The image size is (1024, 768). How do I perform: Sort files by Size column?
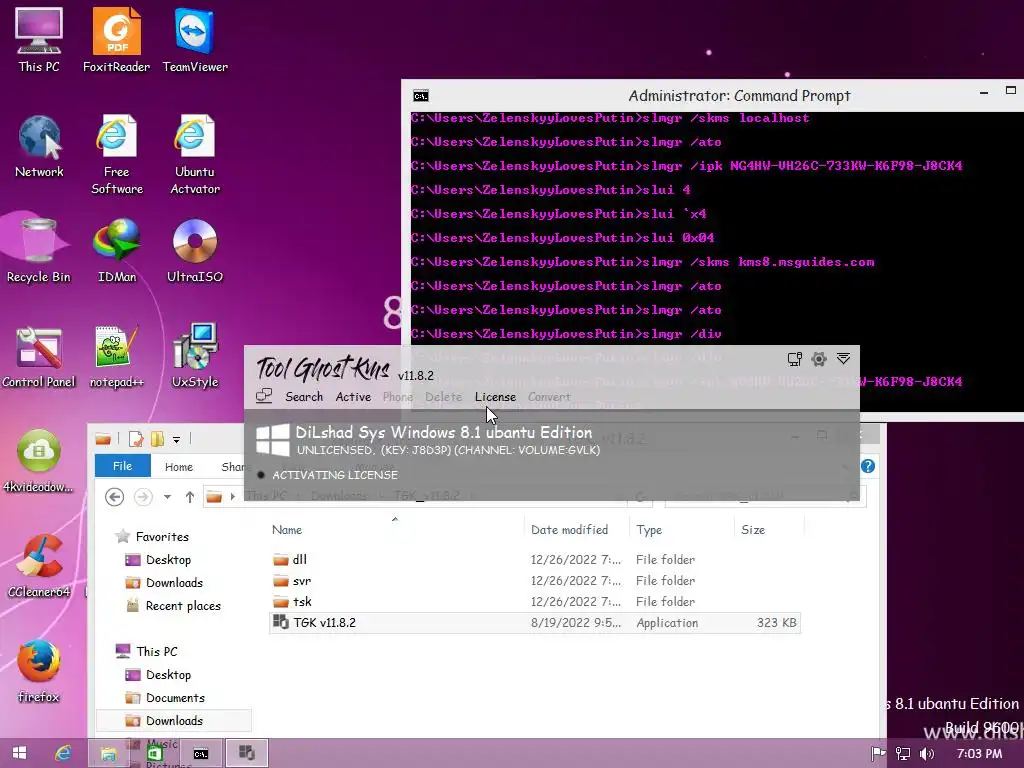752,530
